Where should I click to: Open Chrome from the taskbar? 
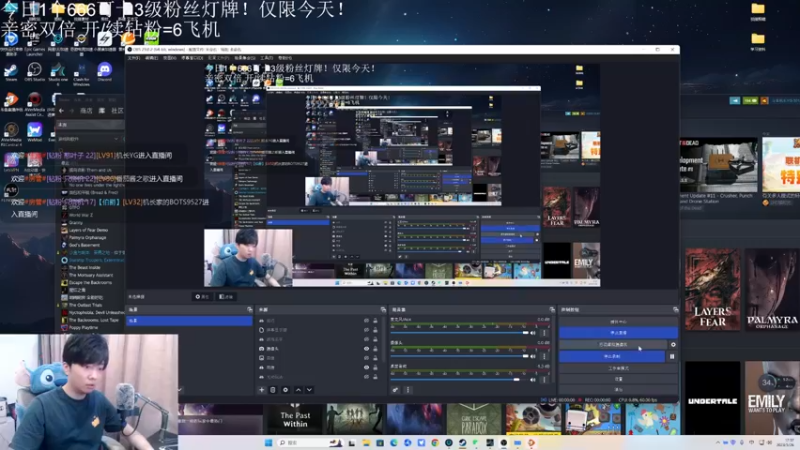point(435,443)
